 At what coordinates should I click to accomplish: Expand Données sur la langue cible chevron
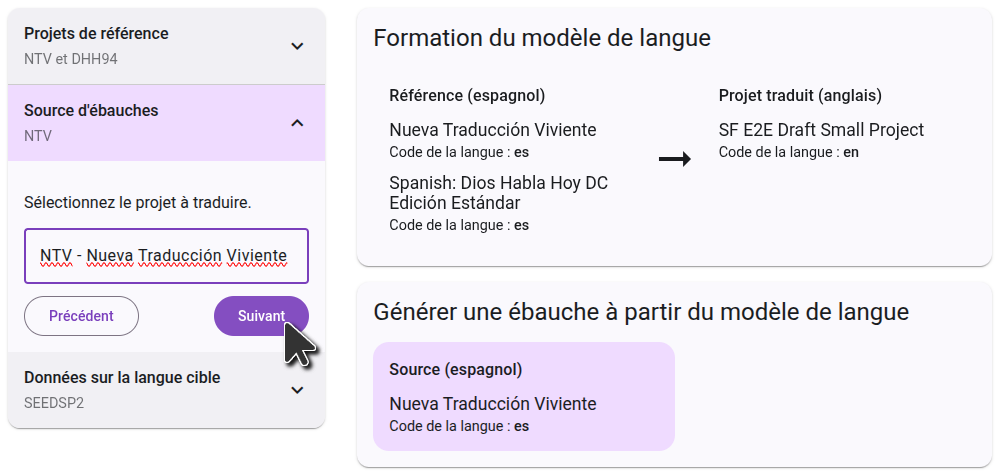[297, 390]
